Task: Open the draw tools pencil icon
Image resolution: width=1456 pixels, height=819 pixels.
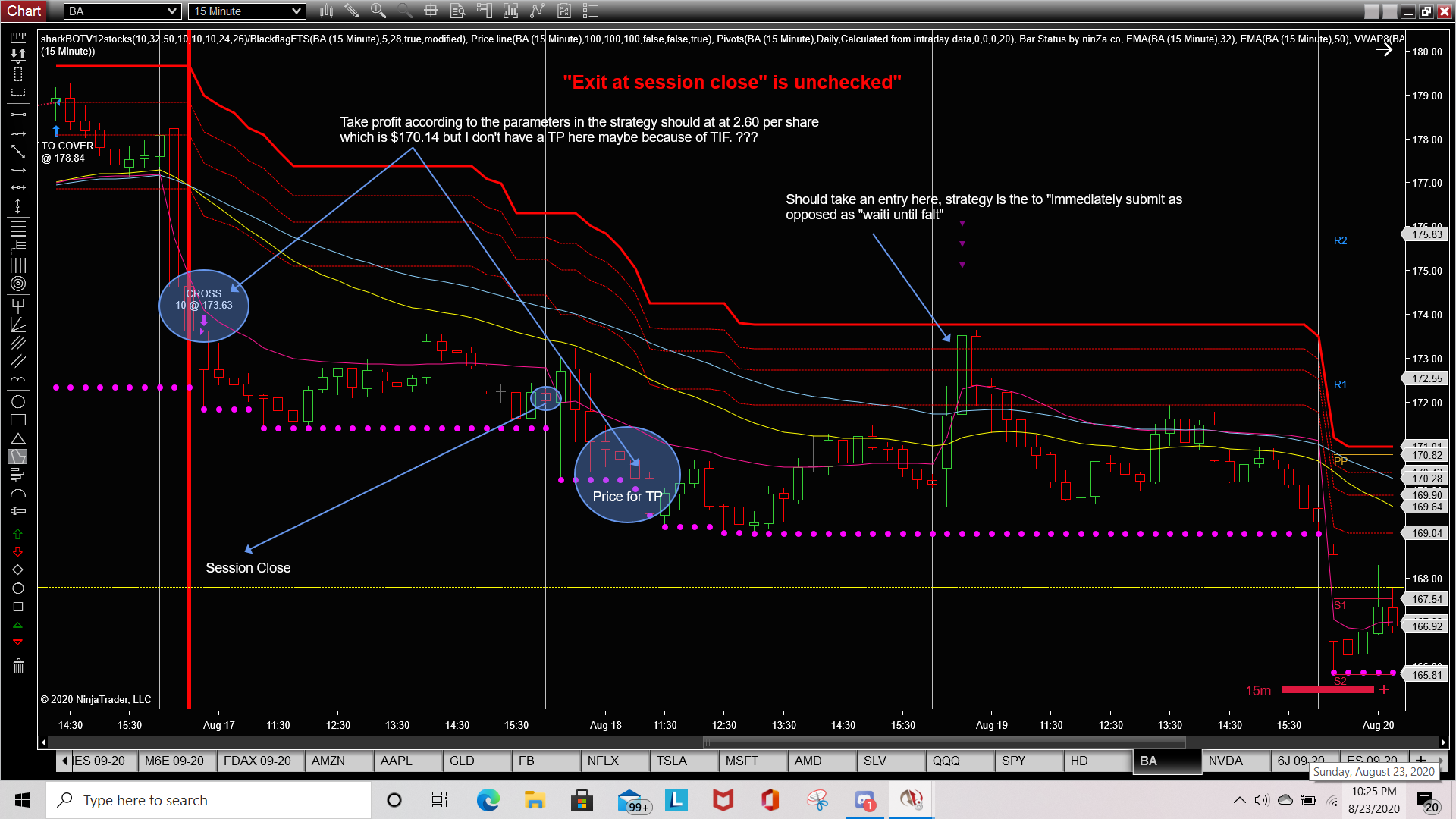Action: coord(352,11)
